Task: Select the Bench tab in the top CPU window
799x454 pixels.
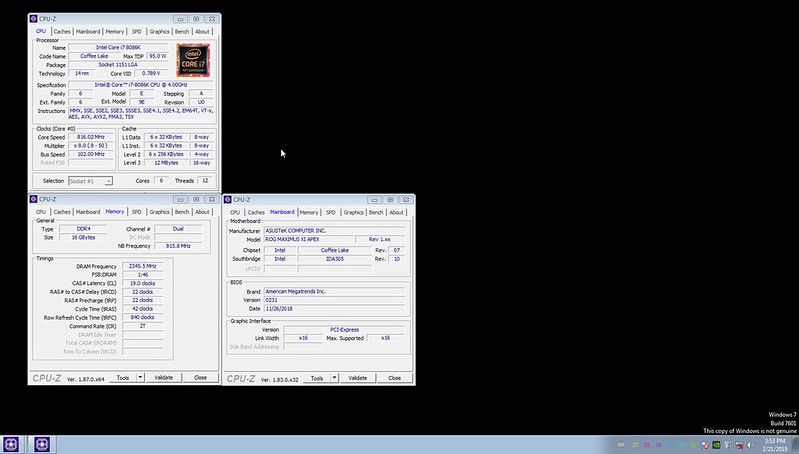Action: pyautogui.click(x=182, y=32)
